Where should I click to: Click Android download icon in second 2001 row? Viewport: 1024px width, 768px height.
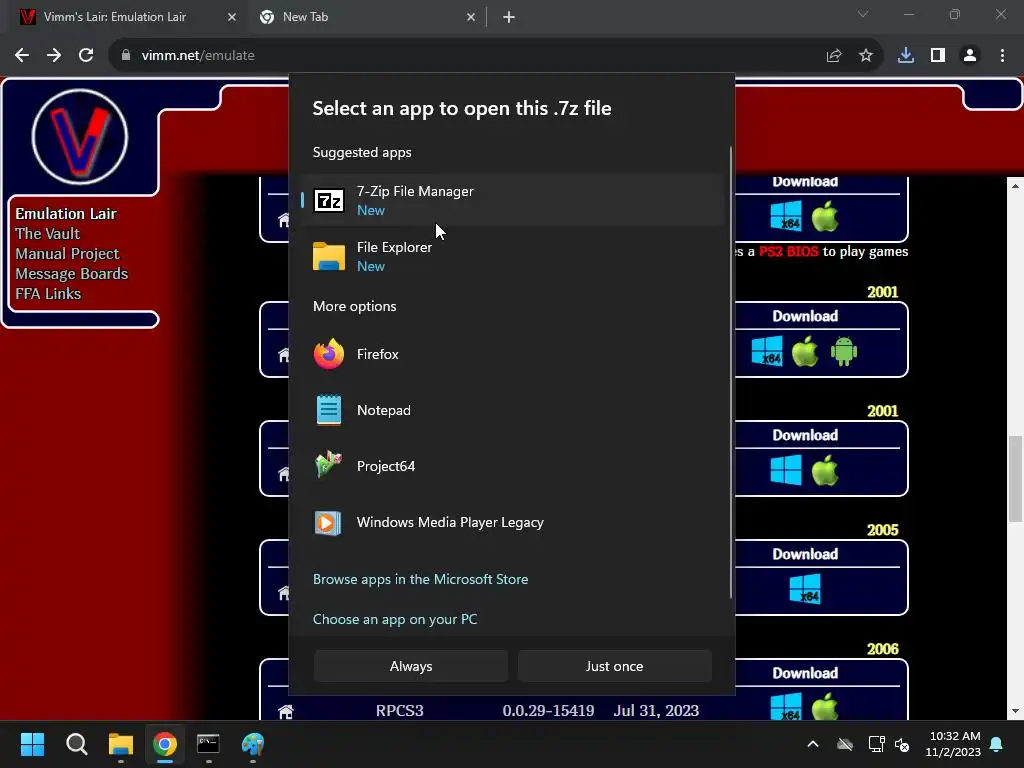[x=844, y=352]
